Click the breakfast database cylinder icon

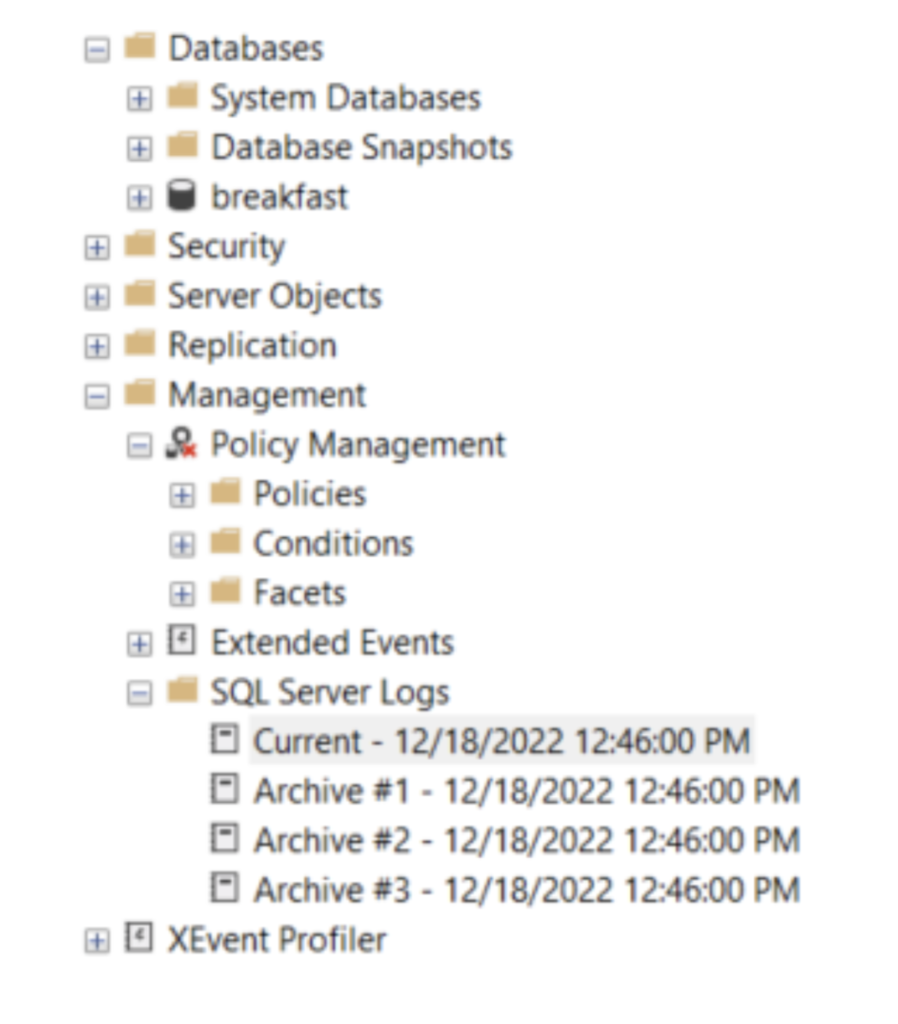coord(181,197)
